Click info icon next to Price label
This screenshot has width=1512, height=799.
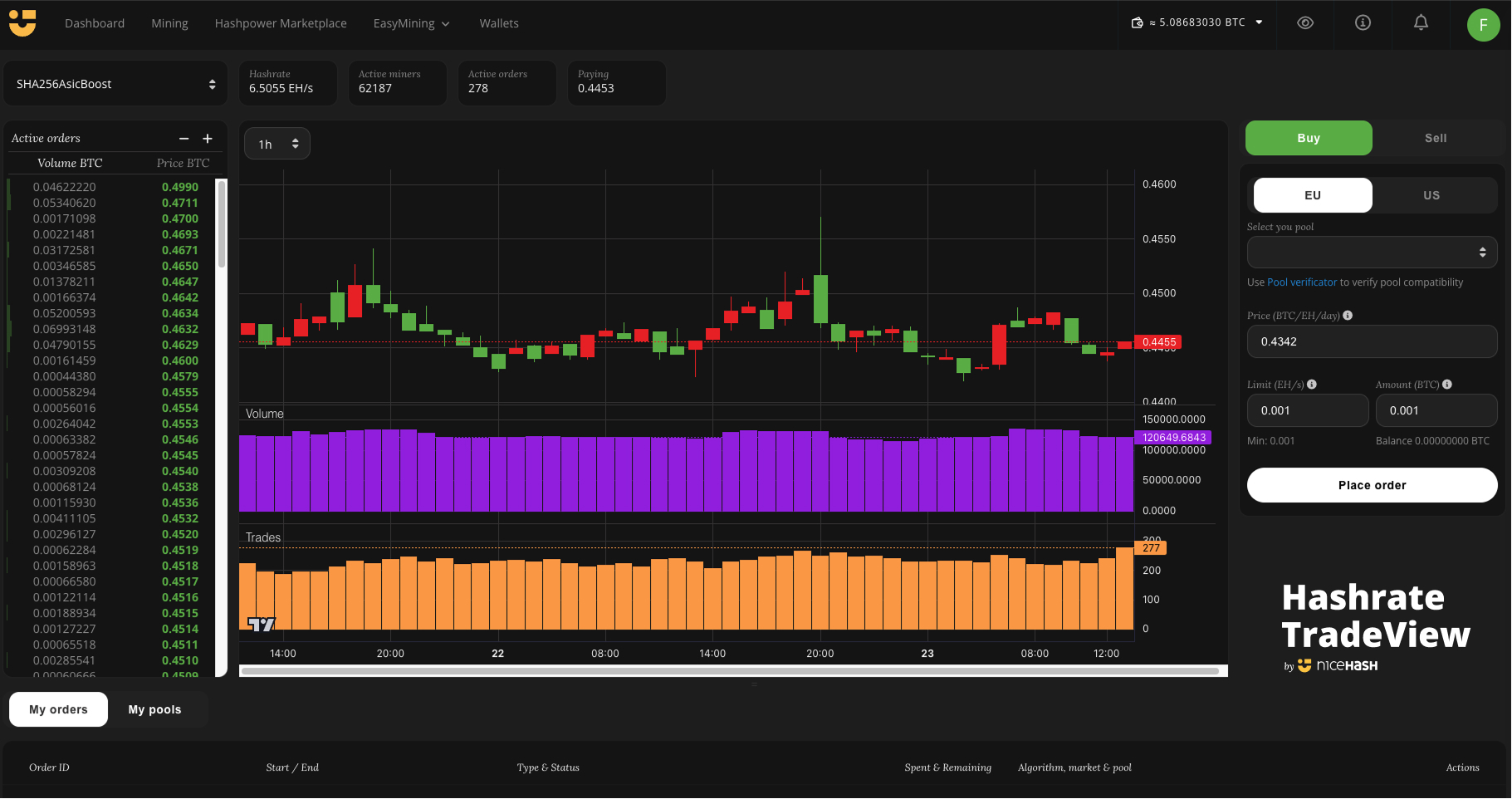tap(1348, 316)
